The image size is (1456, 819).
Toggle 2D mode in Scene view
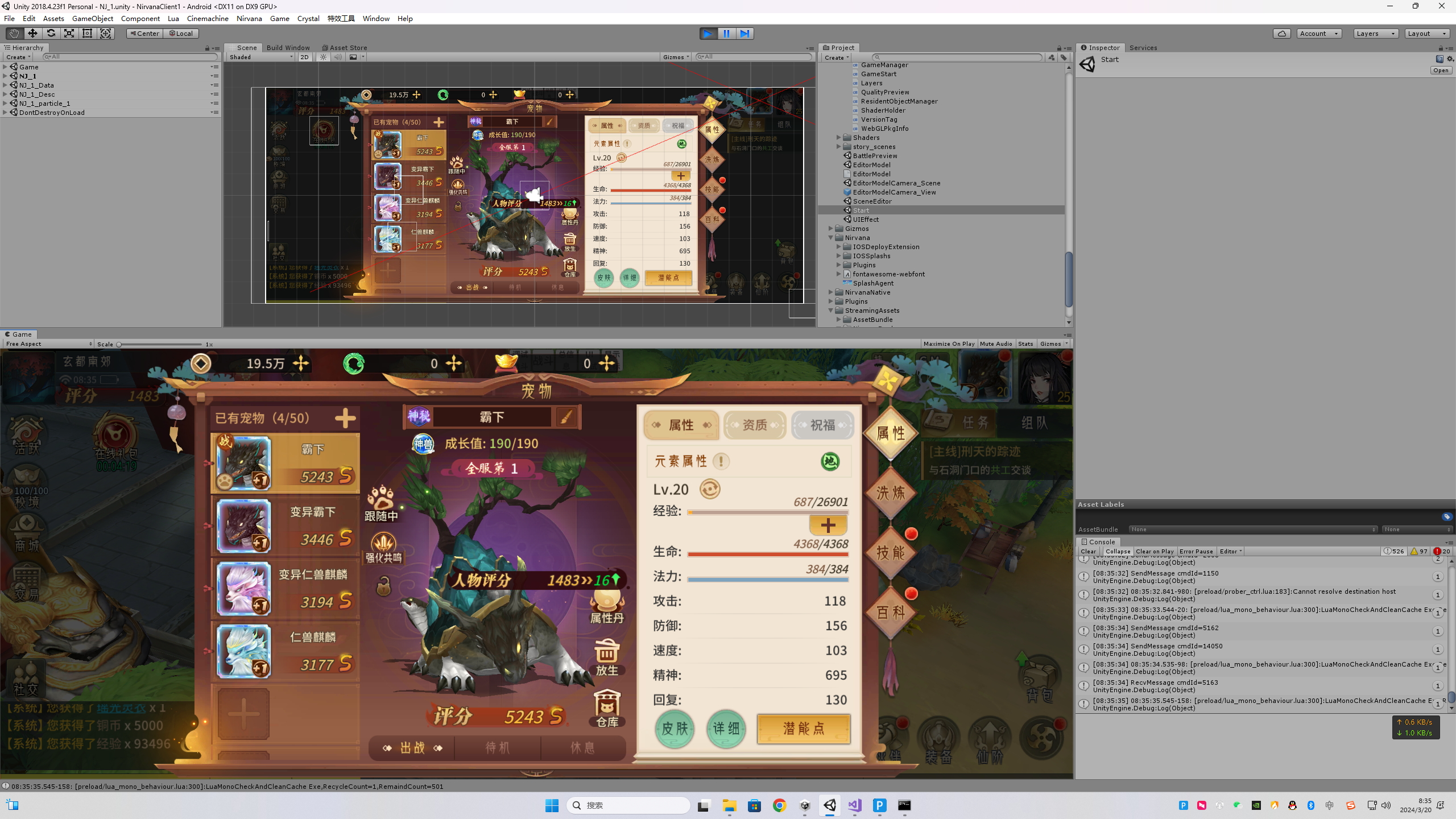pyautogui.click(x=305, y=57)
